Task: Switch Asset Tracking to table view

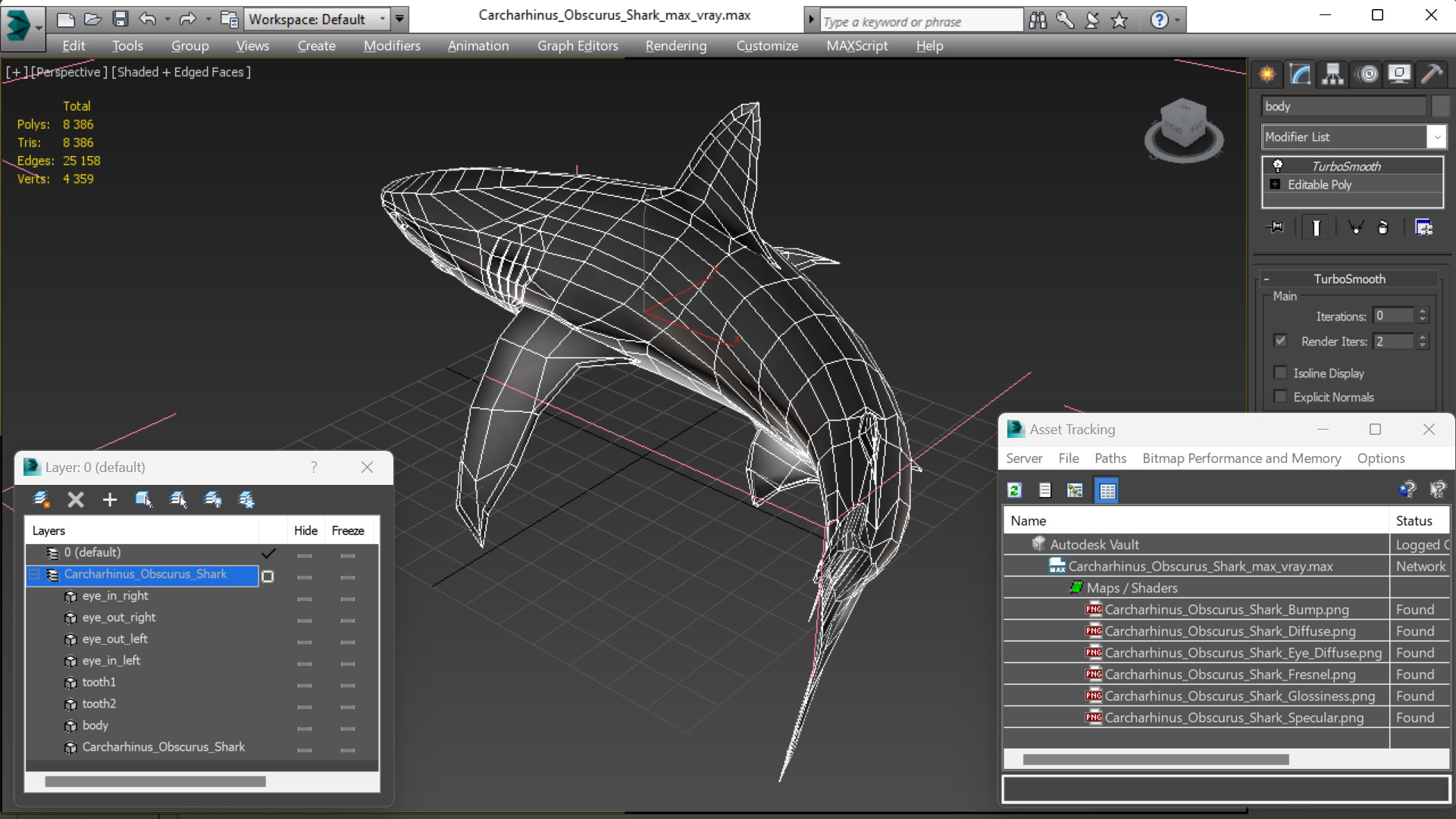Action: pos(1107,490)
